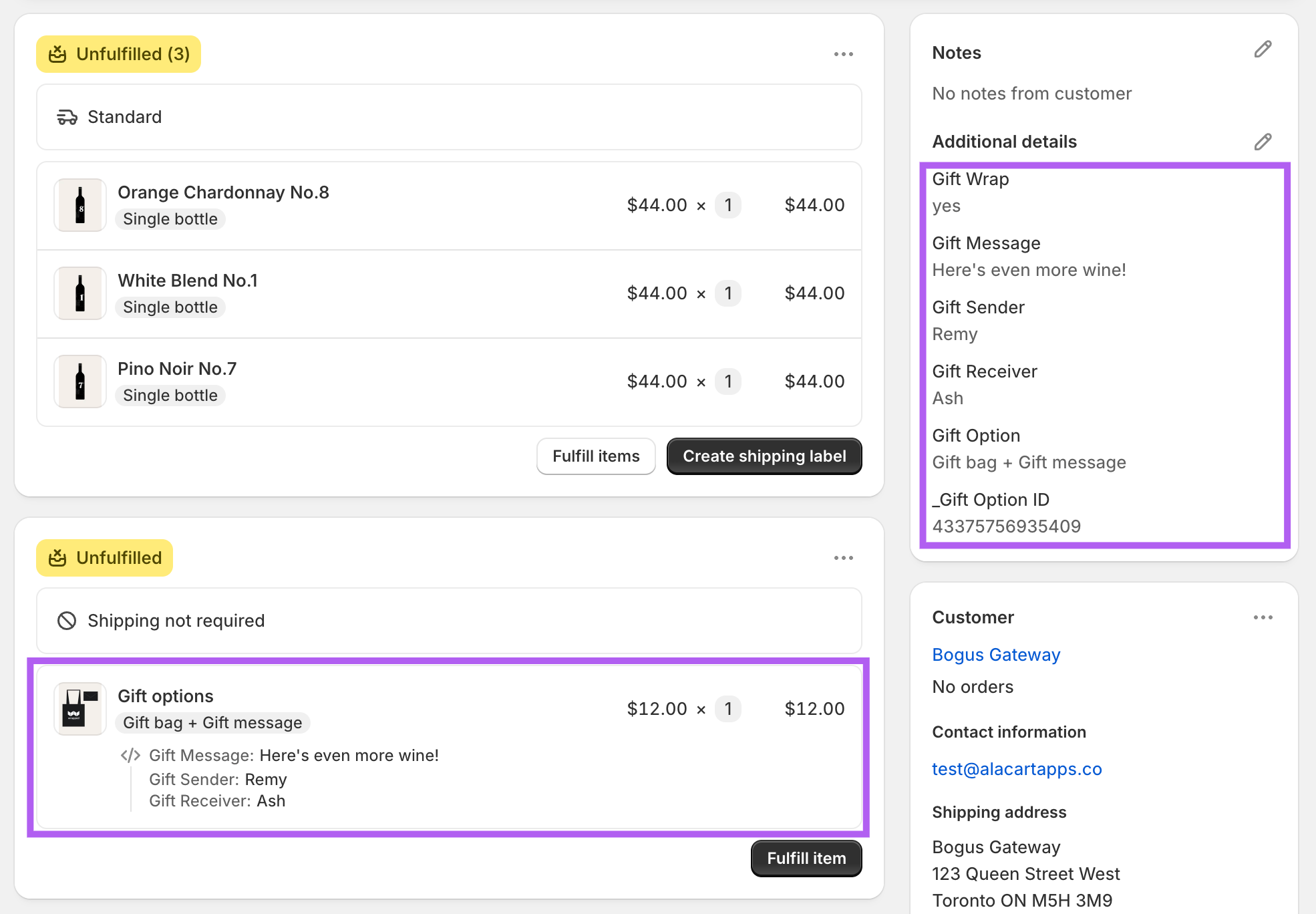
Task: Click the Orange Chardonnay No.8 product name
Action: 223,192
